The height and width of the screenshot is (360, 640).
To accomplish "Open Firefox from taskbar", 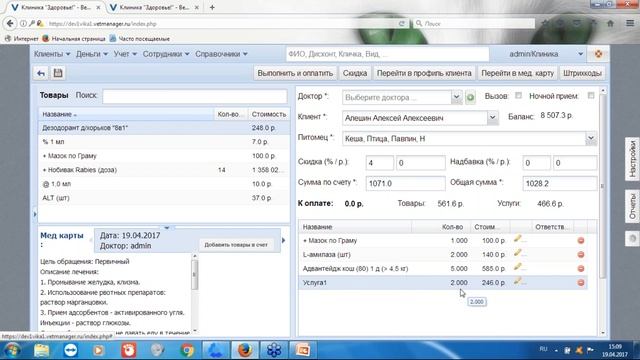I will point(245,350).
